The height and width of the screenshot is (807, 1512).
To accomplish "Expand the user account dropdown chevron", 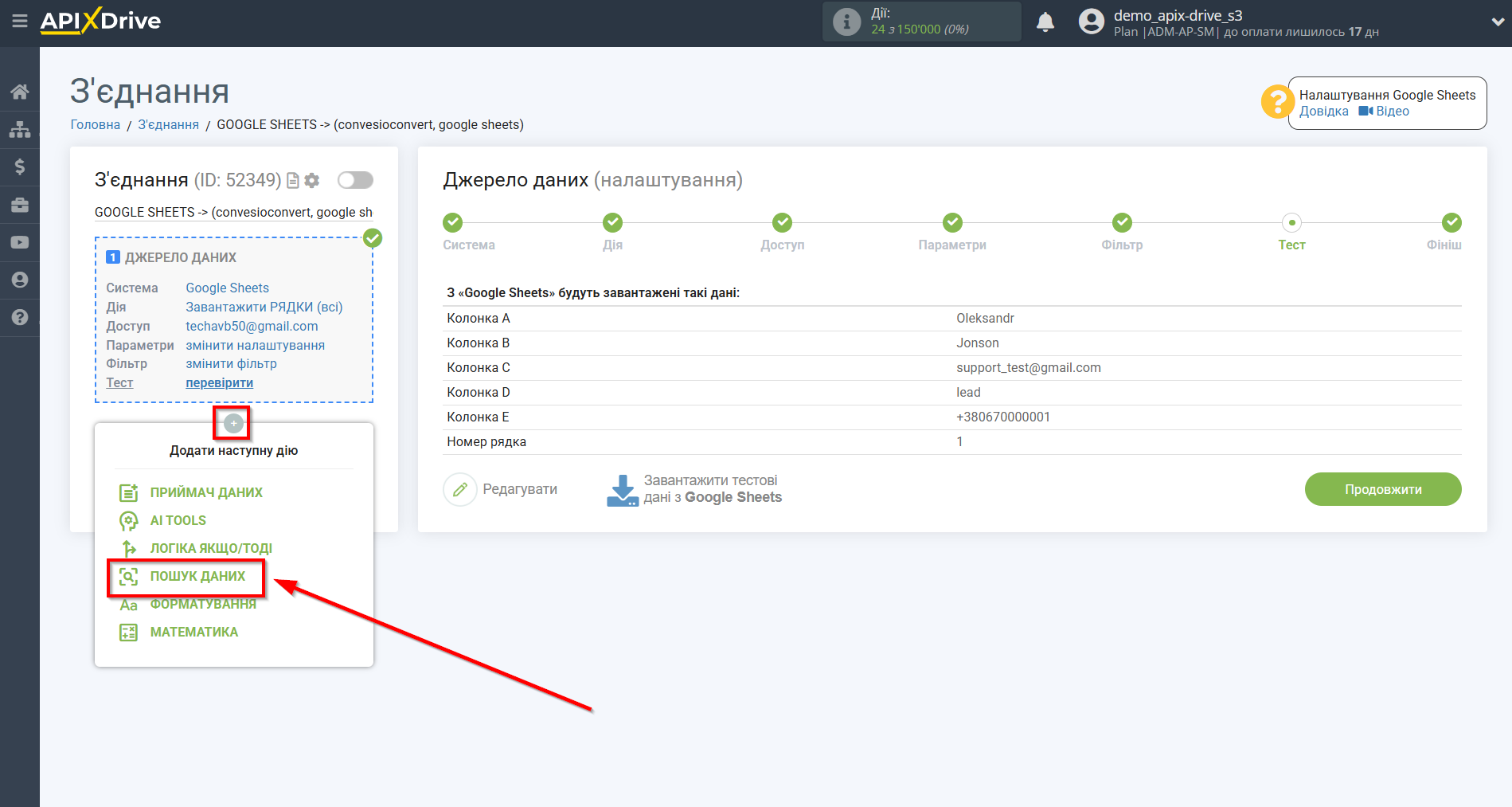I will (x=1497, y=22).
